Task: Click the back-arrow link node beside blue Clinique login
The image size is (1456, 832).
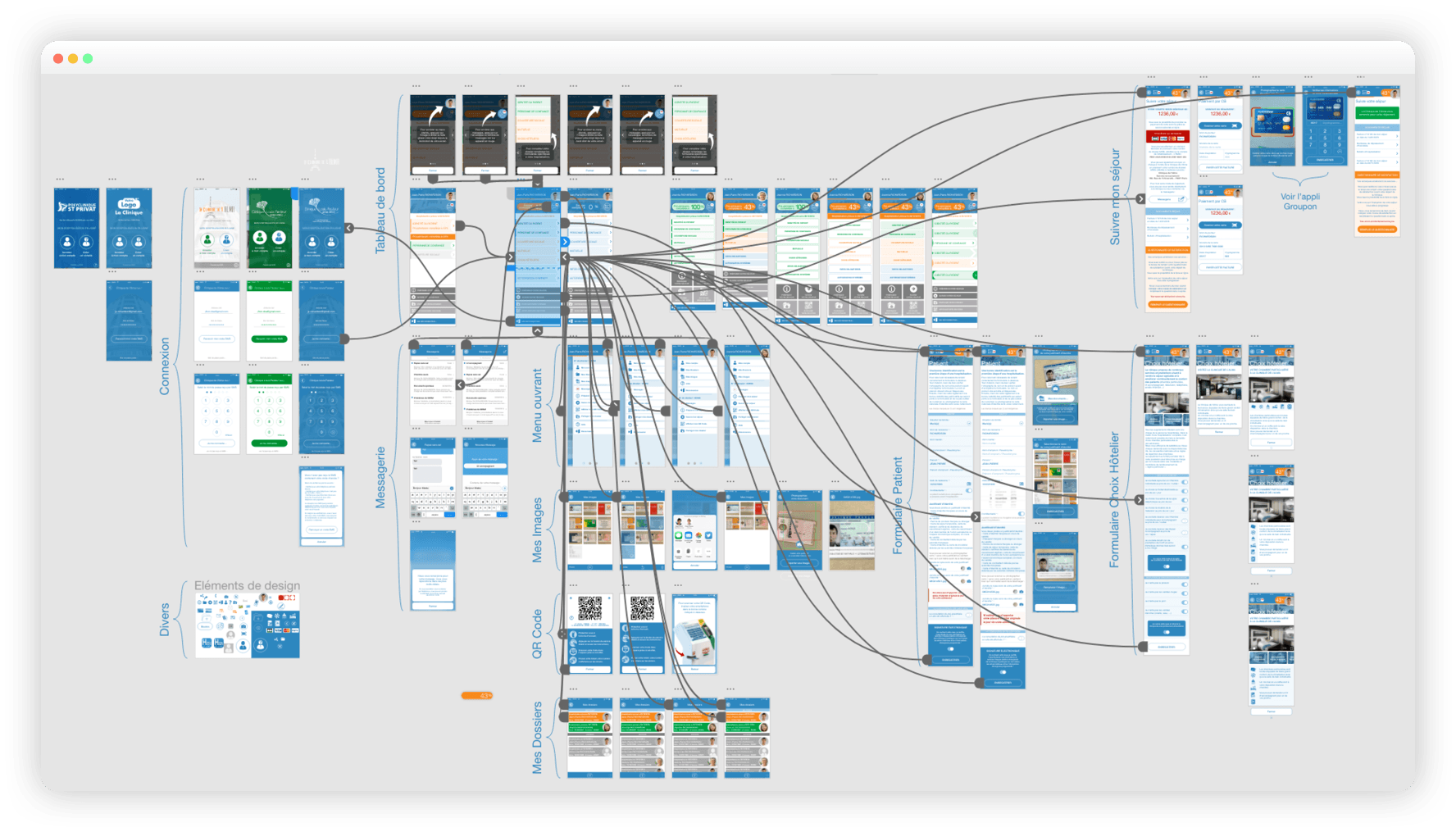Action: pyautogui.click(x=349, y=228)
